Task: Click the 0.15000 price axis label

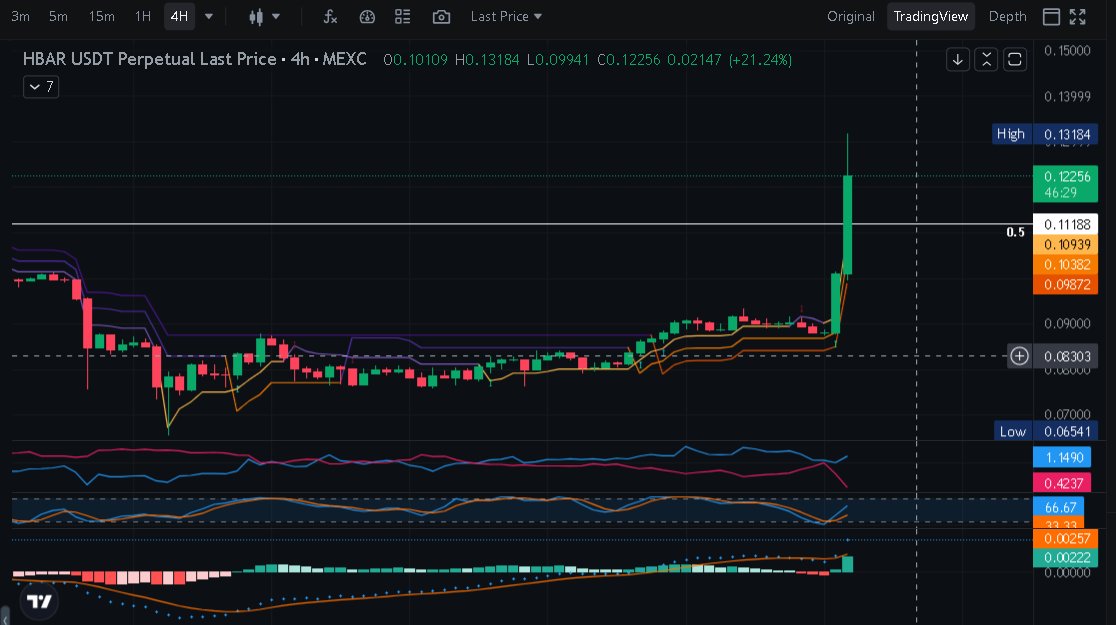Action: tap(1067, 51)
